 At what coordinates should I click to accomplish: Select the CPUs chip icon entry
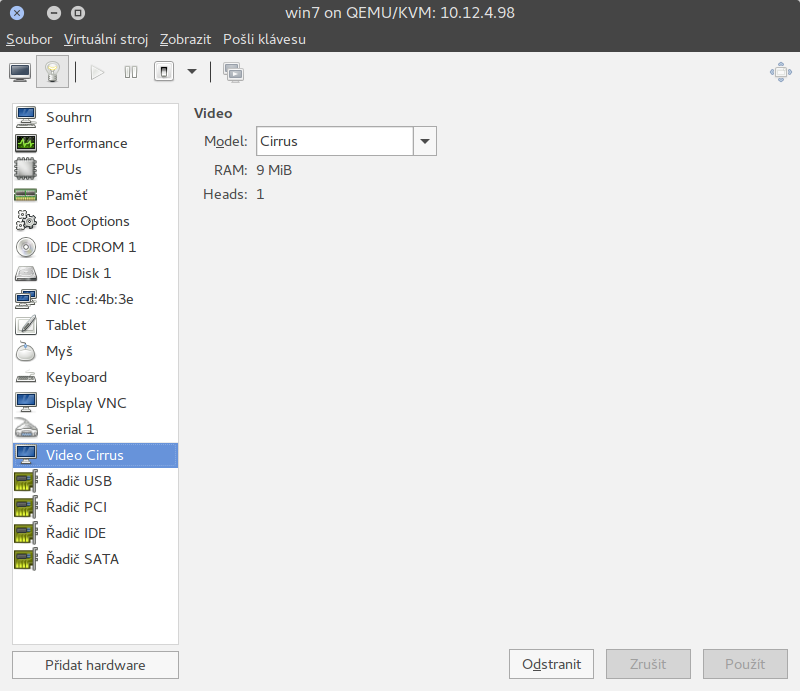click(26, 169)
